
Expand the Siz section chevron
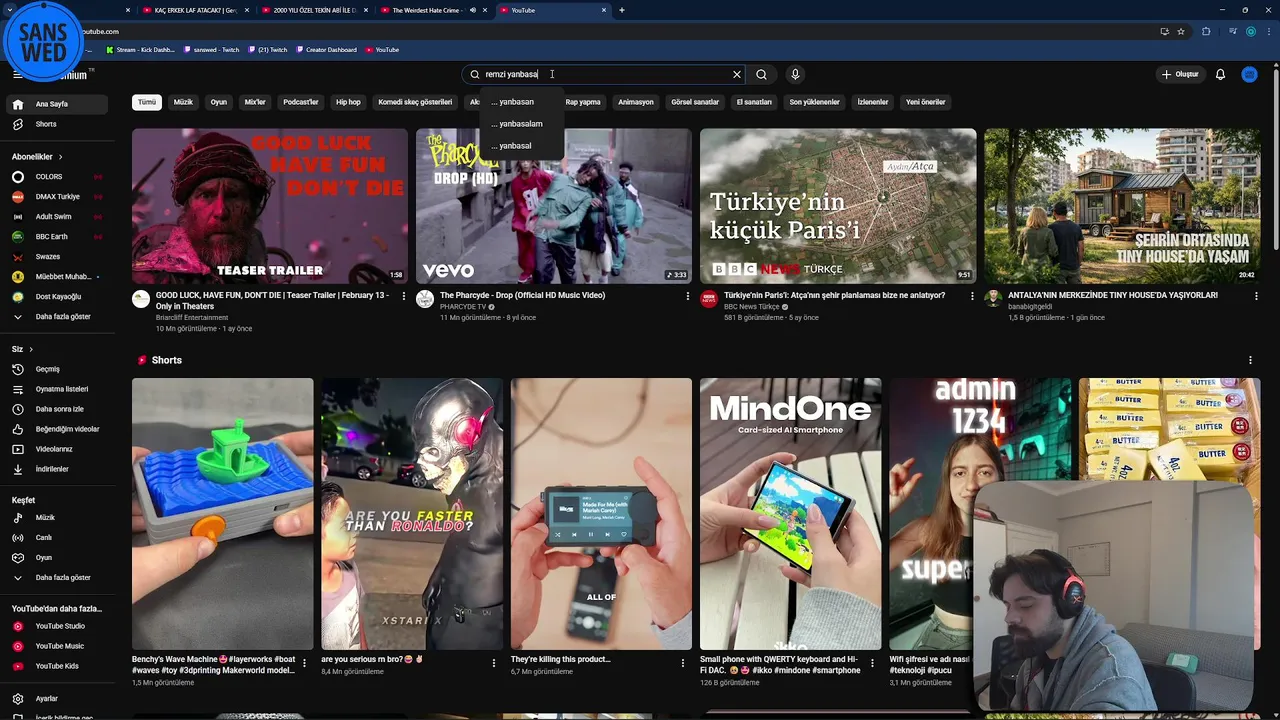[x=31, y=349]
